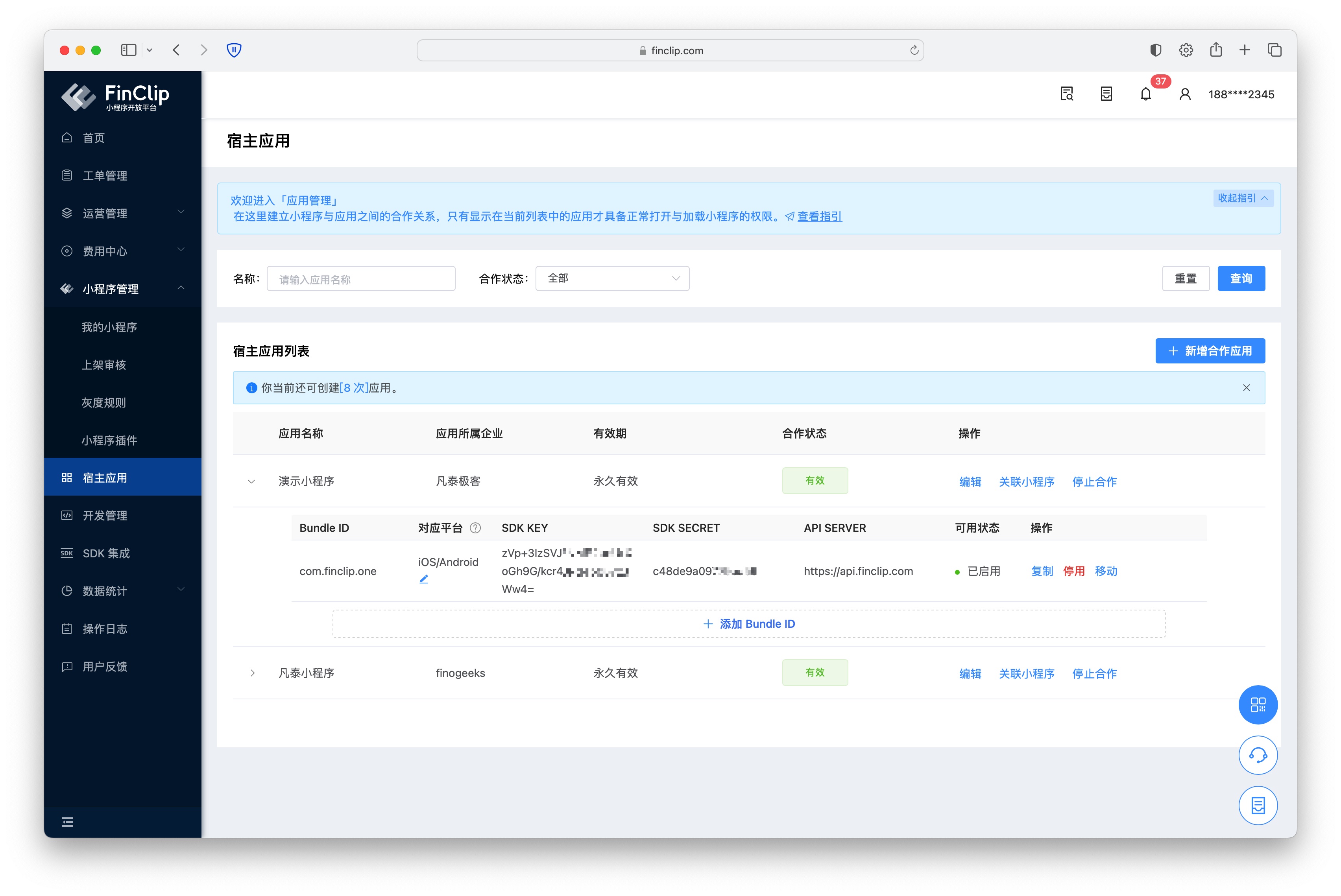Collapse the 演示小程序 row
The image size is (1341, 896).
coord(251,481)
